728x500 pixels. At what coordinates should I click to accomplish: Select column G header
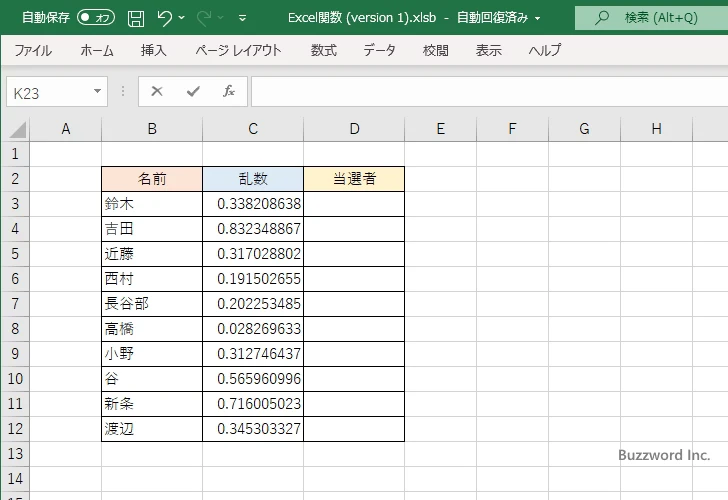tap(585, 129)
